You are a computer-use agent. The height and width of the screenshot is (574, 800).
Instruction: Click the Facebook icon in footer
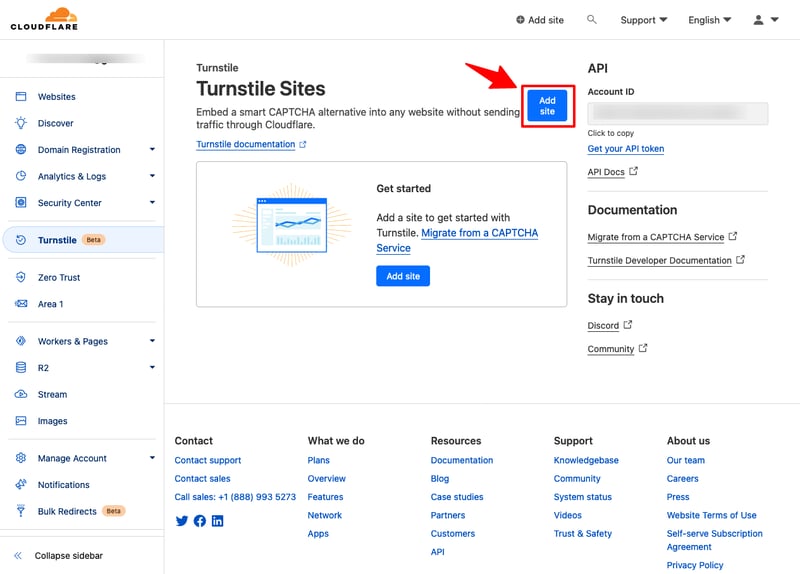pos(200,521)
